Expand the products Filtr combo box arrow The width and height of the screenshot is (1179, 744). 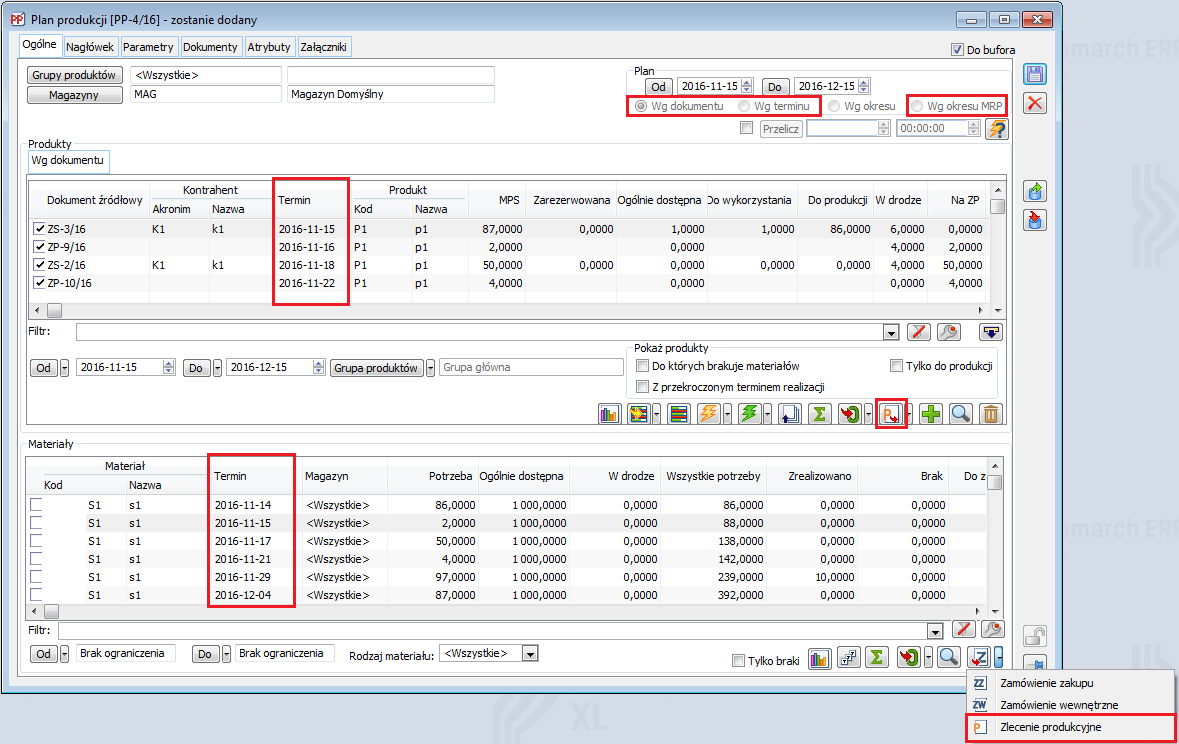891,332
